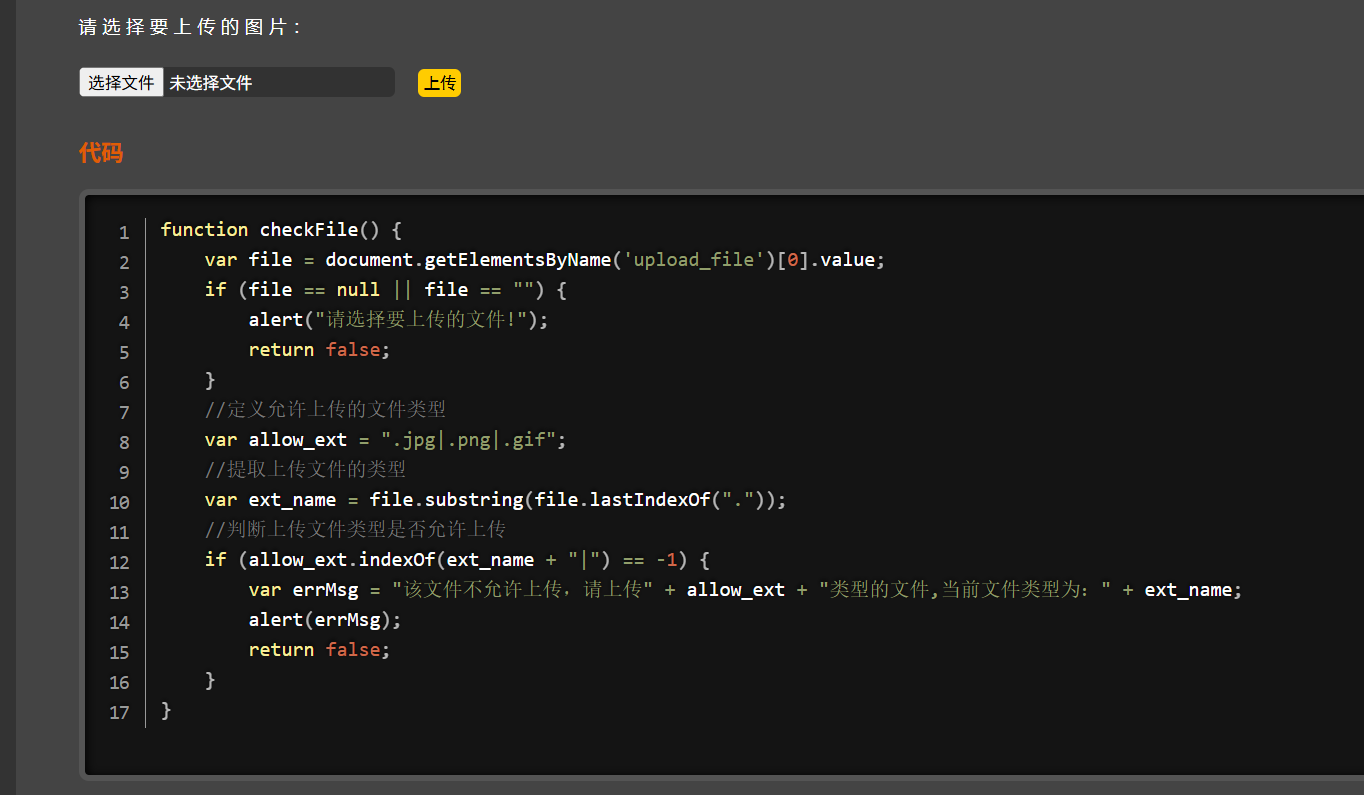Click the comment //定义允许上传的文件类型
Viewport: 1364px width, 795px height.
pos(325,410)
